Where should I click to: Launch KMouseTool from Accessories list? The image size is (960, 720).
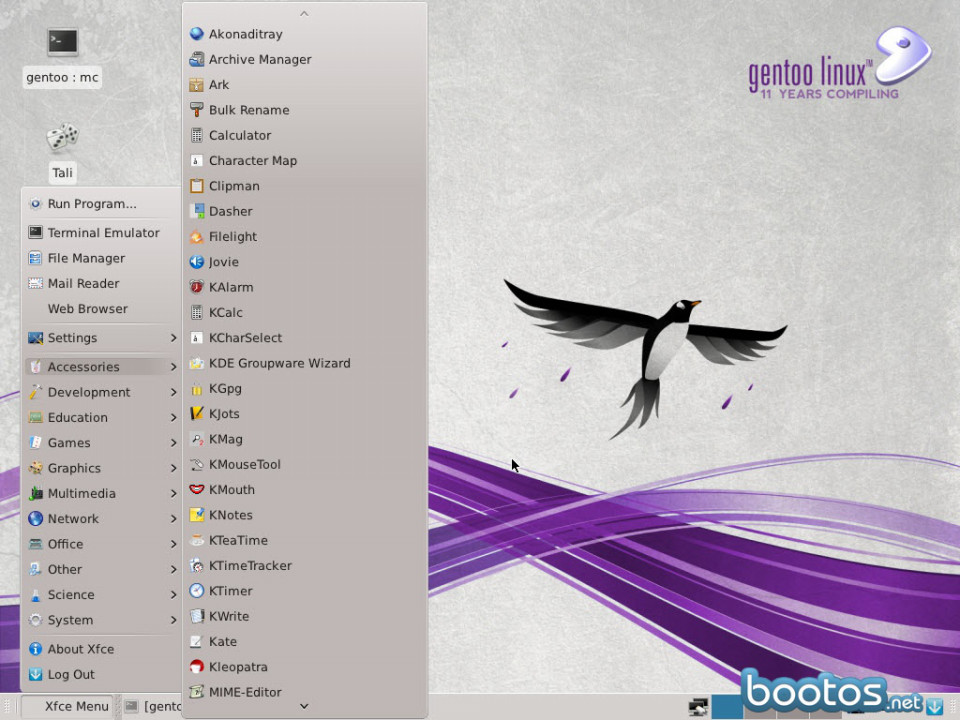click(305, 465)
